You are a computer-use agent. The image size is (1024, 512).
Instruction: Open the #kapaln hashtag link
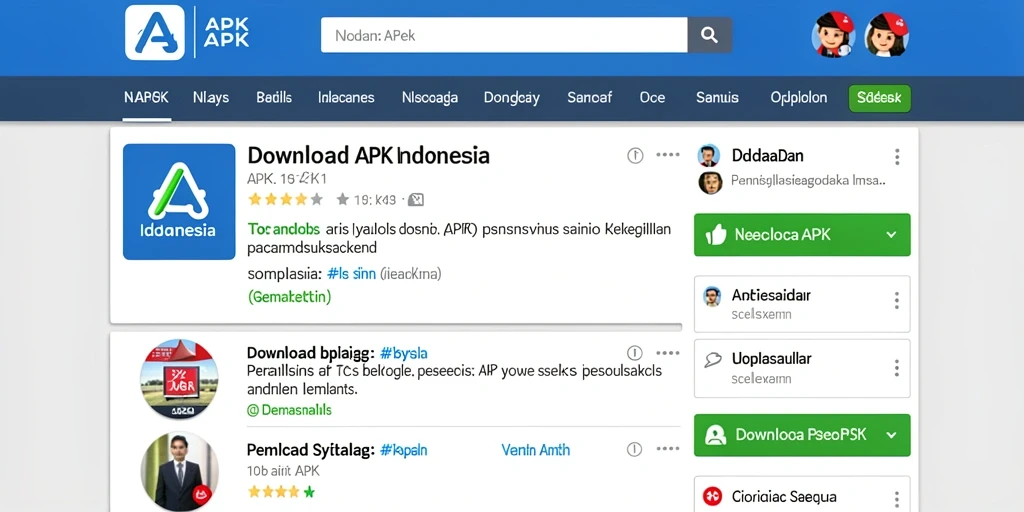pyautogui.click(x=404, y=450)
